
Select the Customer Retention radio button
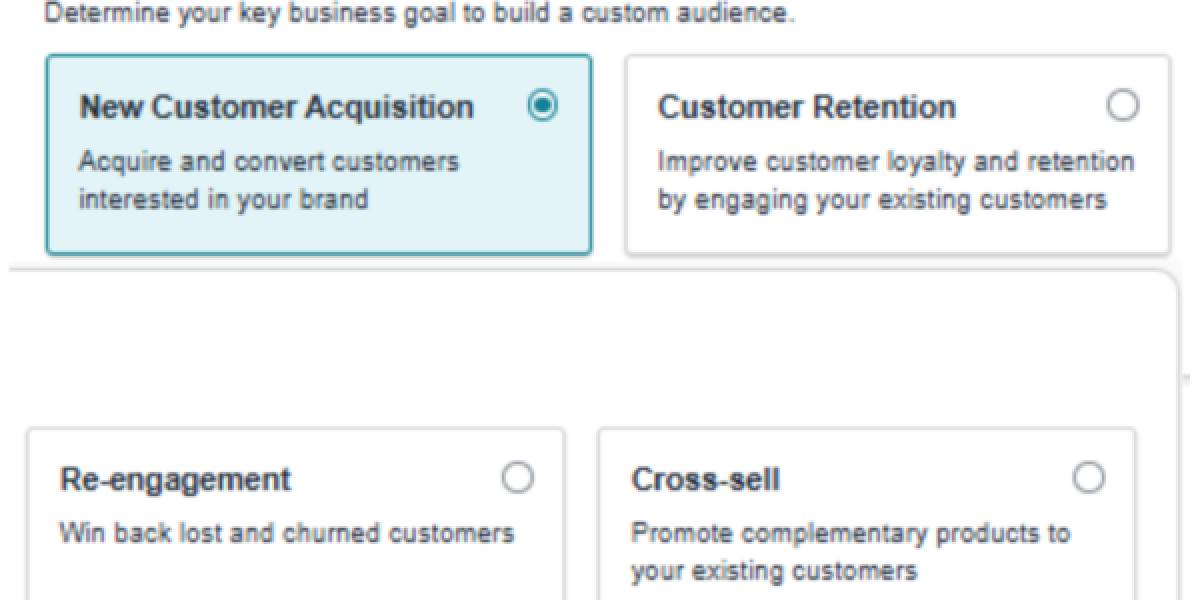1125,105
